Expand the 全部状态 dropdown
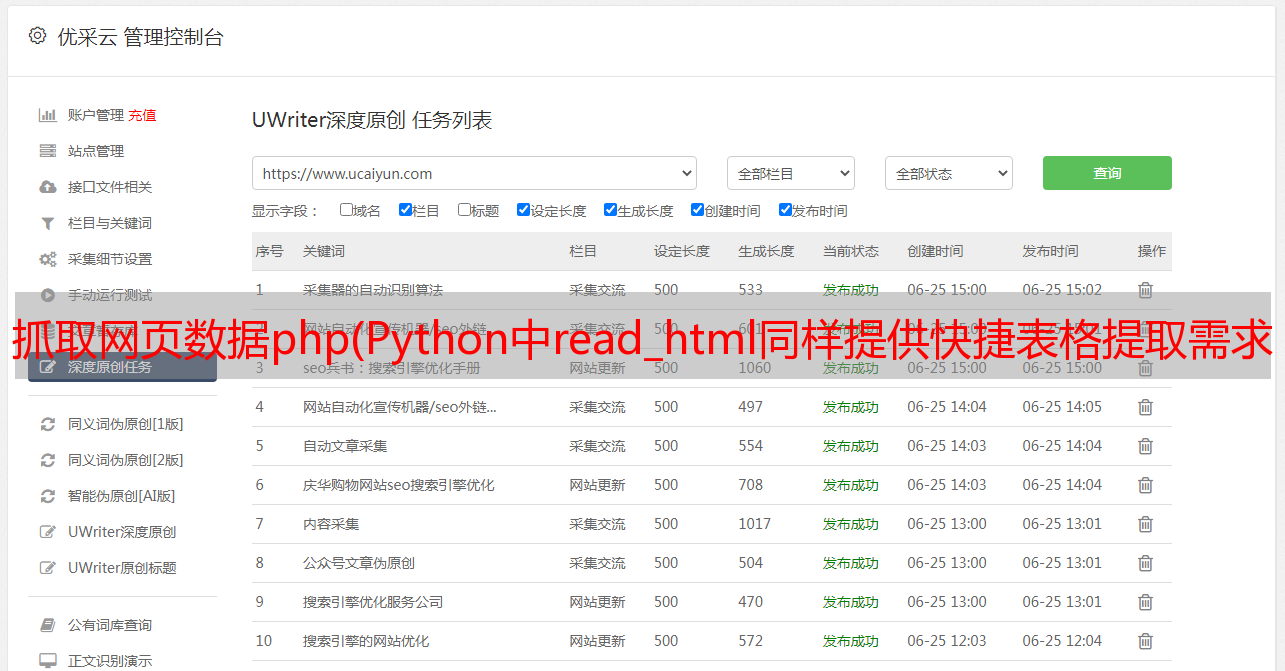This screenshot has height=671, width=1285. [949, 173]
